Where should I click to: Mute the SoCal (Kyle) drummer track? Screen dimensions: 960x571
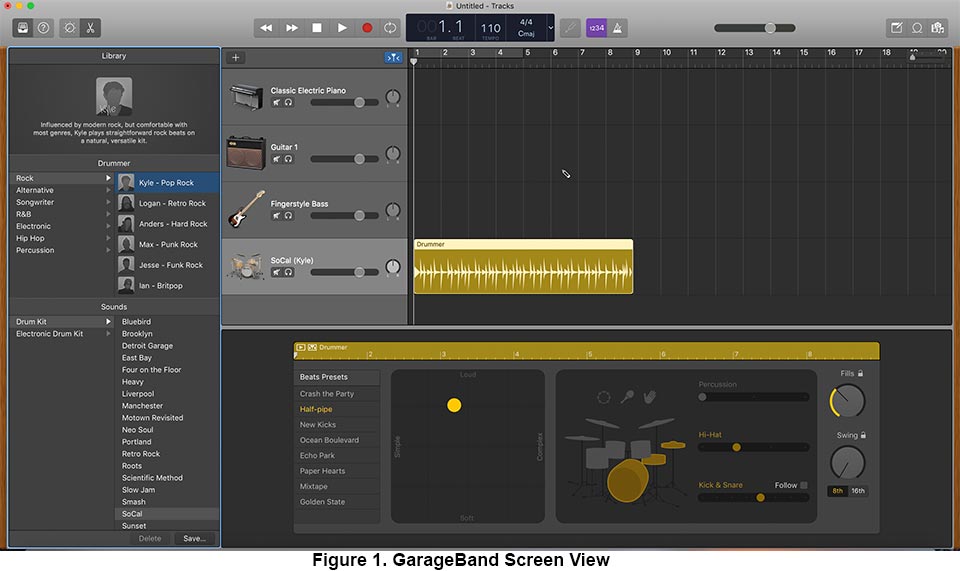[277, 272]
